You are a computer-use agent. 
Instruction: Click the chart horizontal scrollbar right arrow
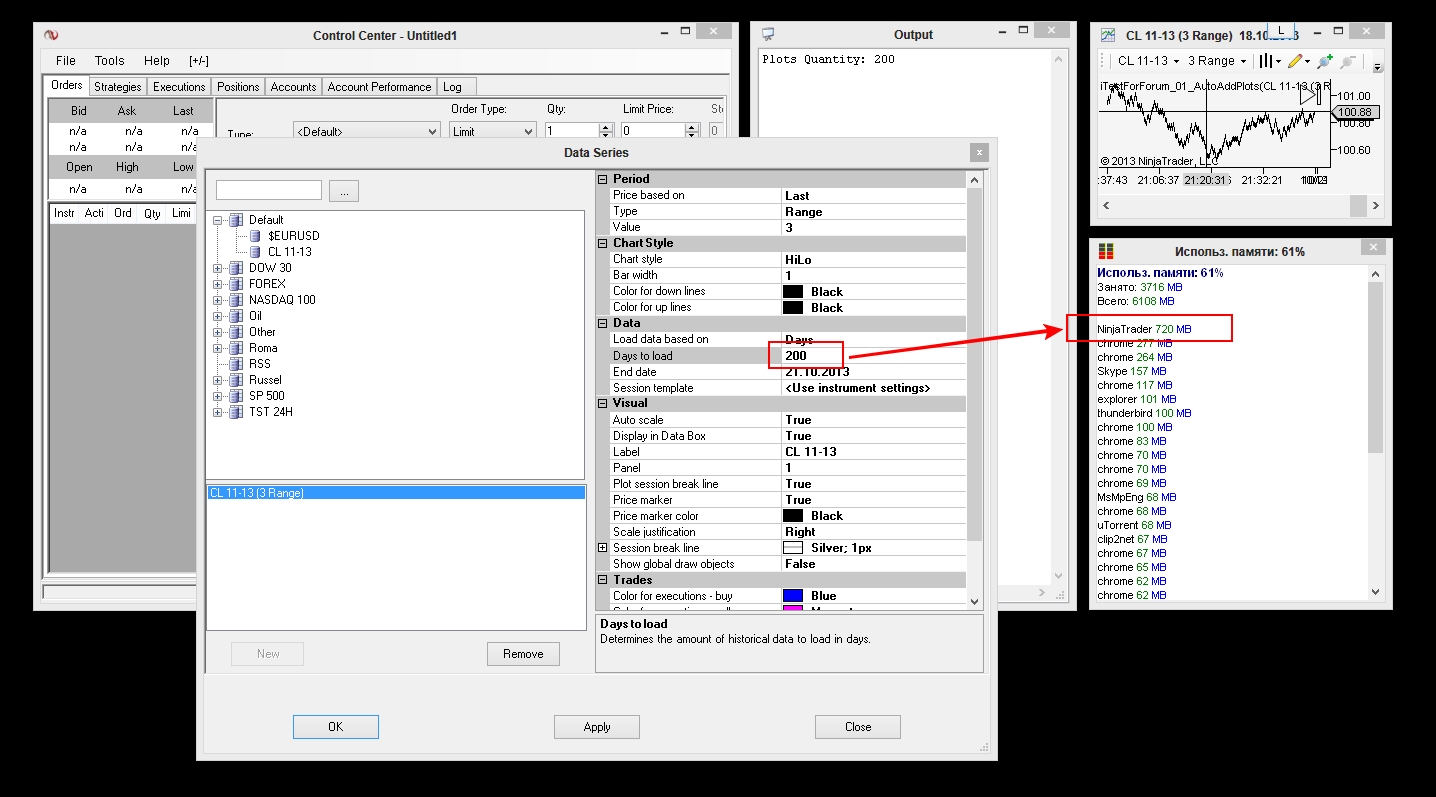pyautogui.click(x=1376, y=206)
